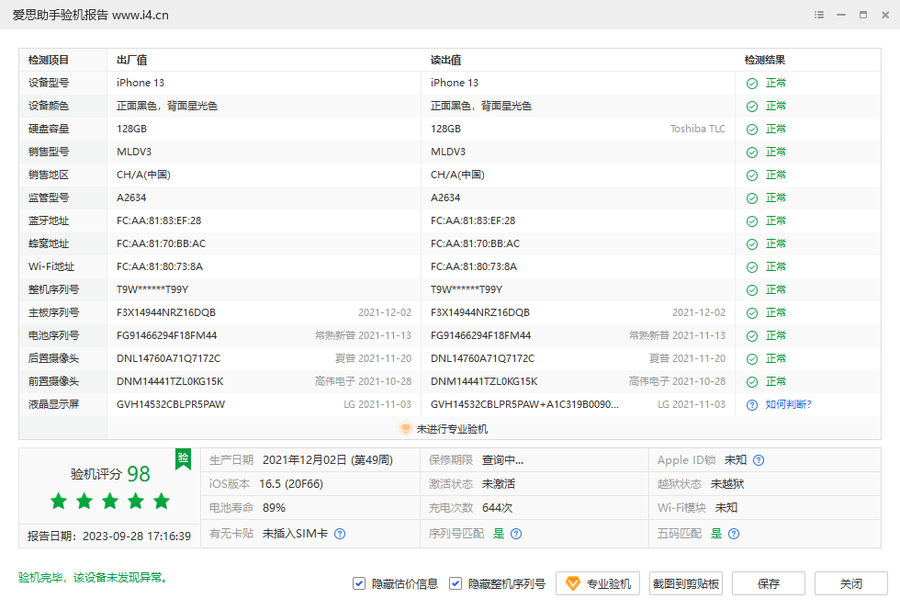Click help icon beside 序列号匹配
900x610 pixels.
click(516, 534)
